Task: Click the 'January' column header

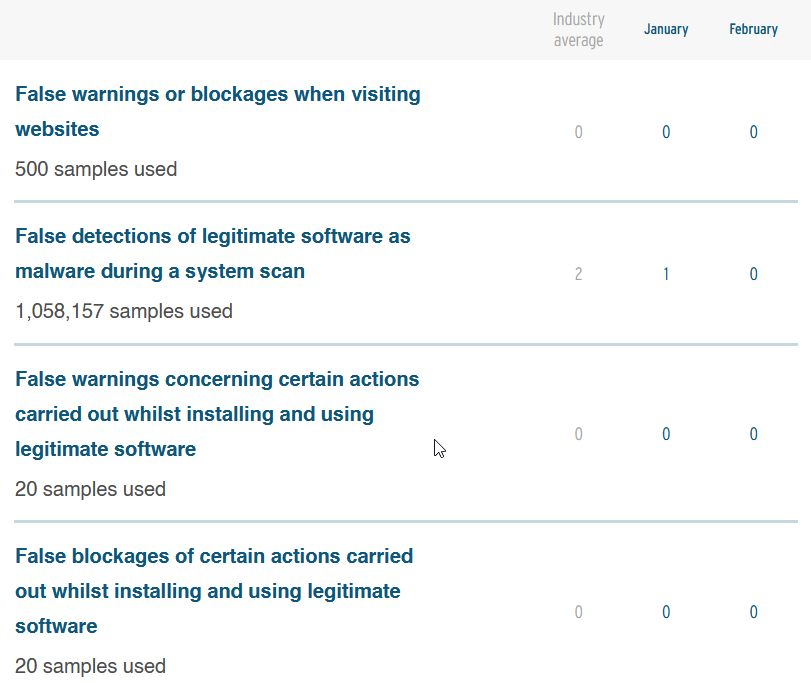Action: point(666,29)
